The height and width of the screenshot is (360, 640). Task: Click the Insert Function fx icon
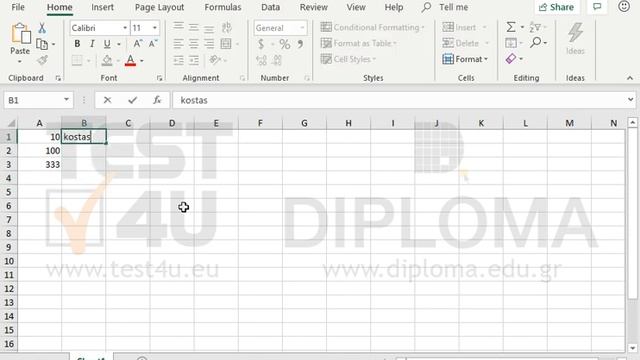point(157,100)
